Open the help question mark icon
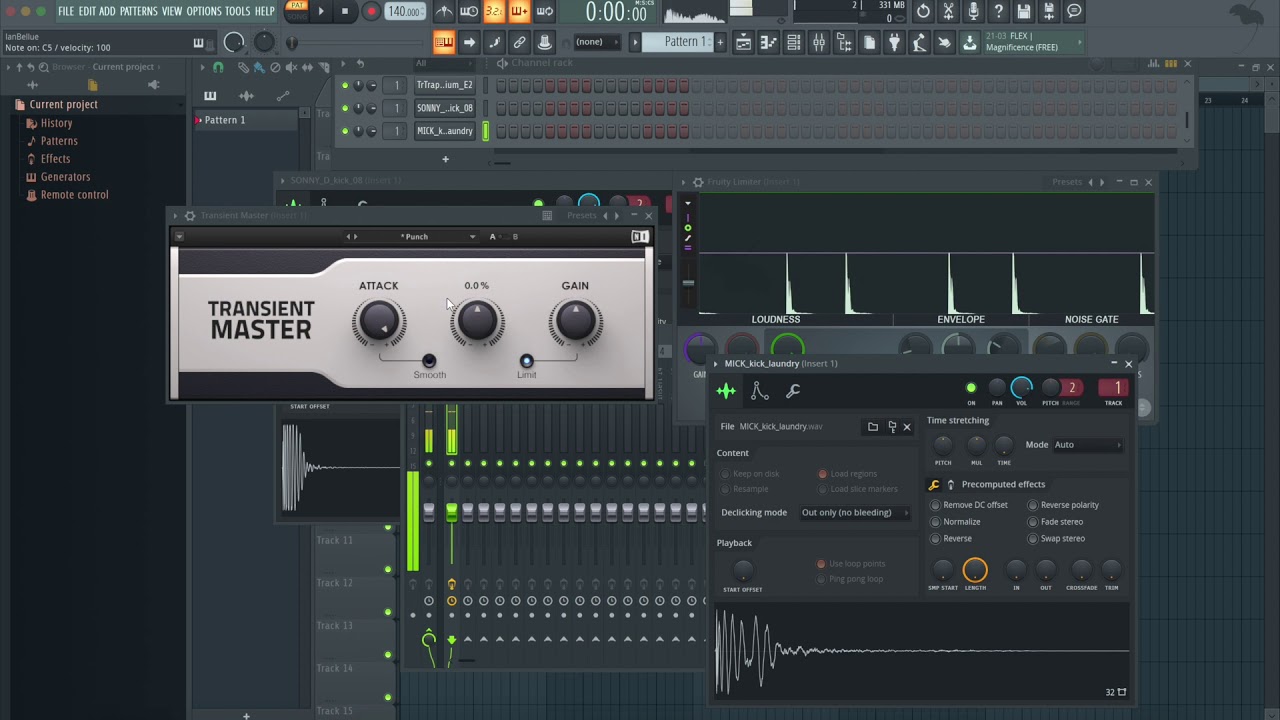 click(998, 12)
